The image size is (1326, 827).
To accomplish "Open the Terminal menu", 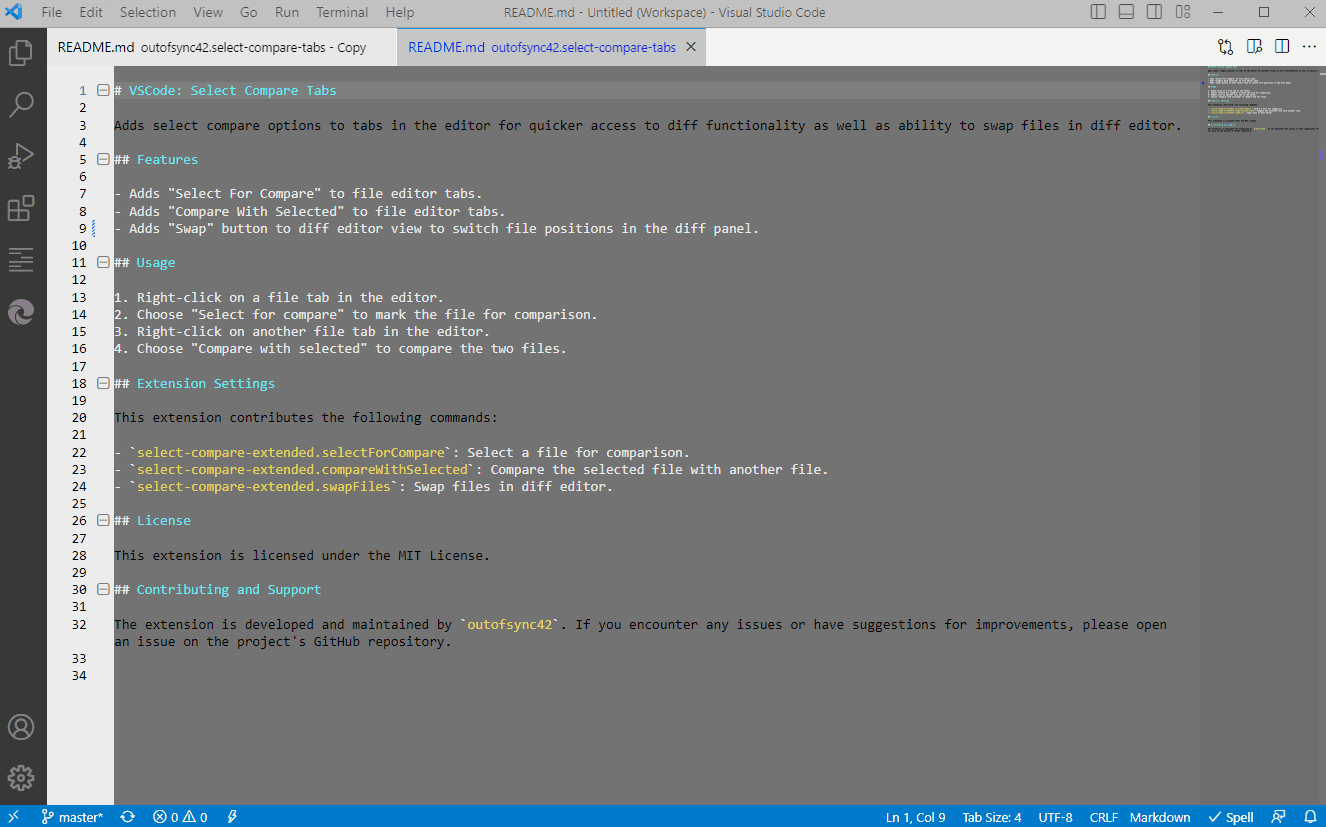I will pos(343,12).
